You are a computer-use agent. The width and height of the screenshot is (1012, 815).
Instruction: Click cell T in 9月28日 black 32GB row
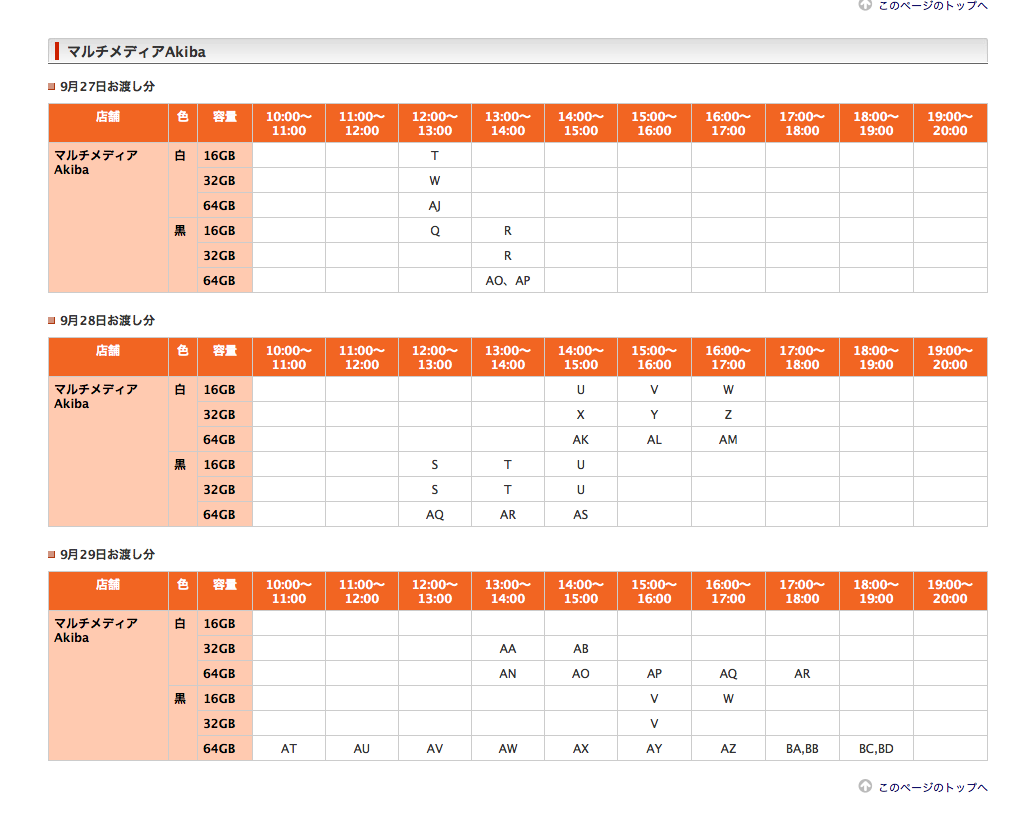(508, 490)
